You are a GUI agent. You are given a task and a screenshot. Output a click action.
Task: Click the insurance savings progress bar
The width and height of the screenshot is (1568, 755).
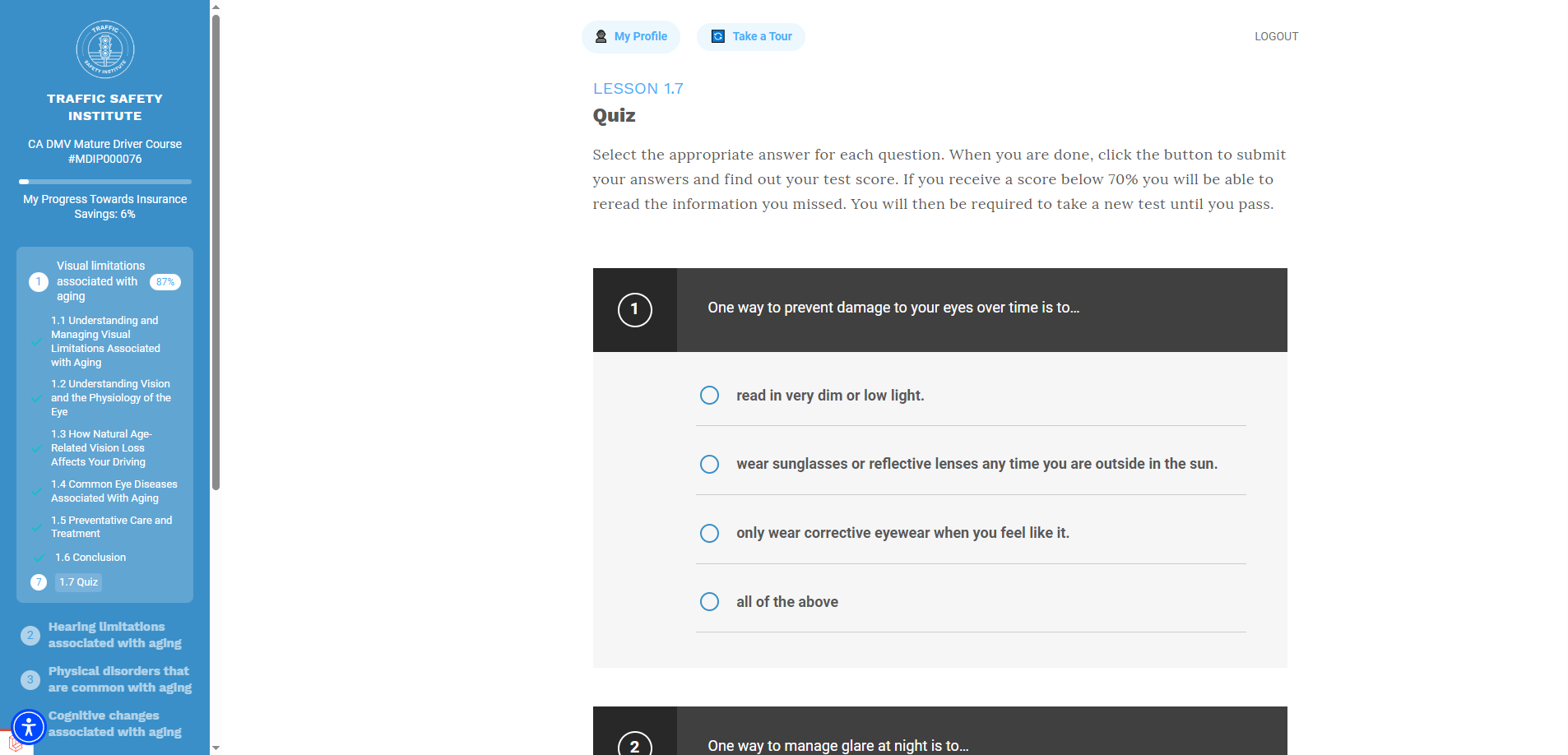105,182
